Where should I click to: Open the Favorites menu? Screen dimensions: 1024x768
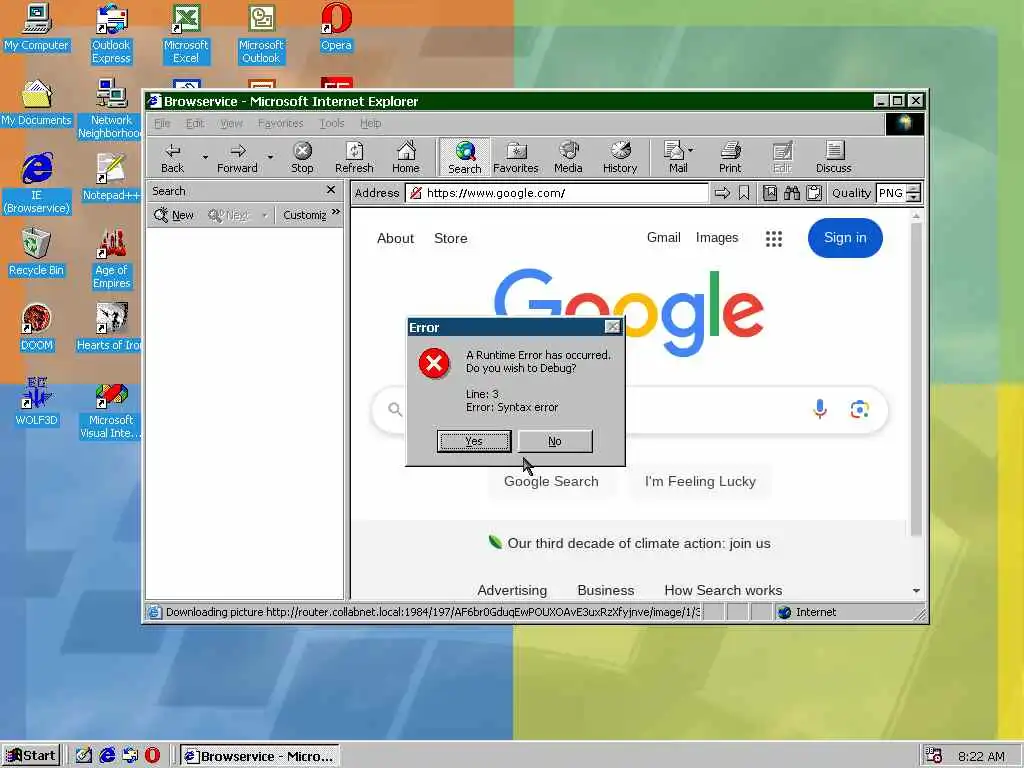(281, 123)
